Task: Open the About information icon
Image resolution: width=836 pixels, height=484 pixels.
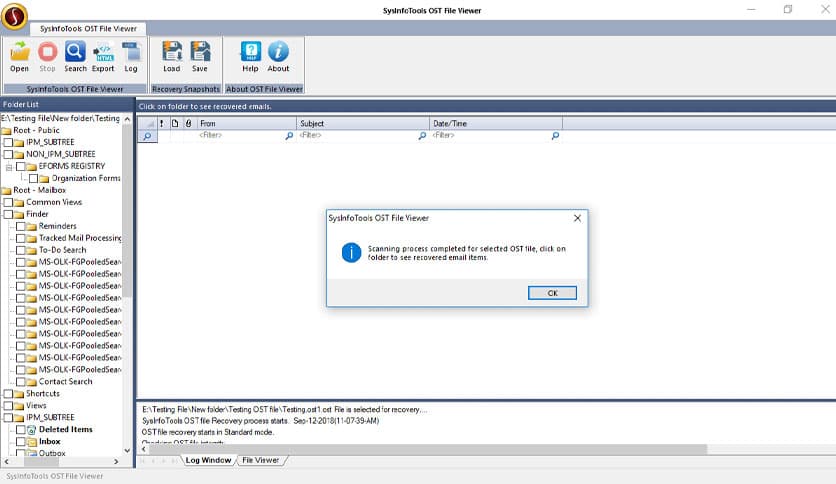Action: [x=278, y=52]
